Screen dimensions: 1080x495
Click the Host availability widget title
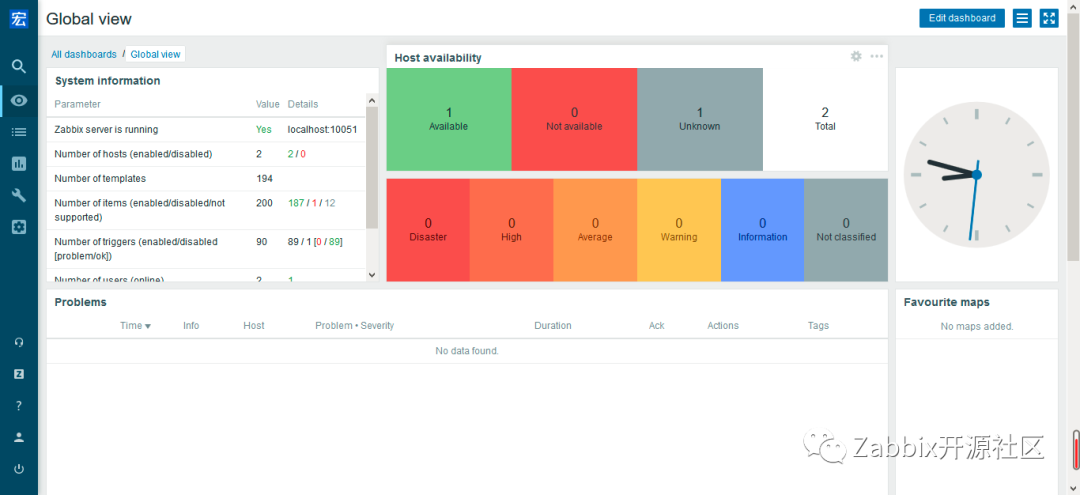(x=438, y=58)
